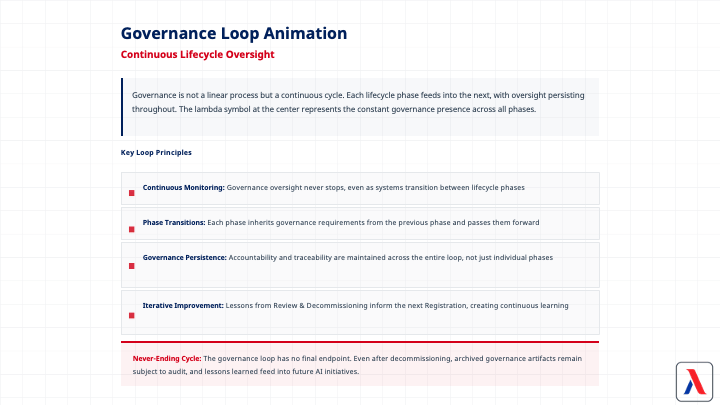Click the blue vertical bar beside intro paragraph
Image resolution: width=720 pixels, height=405 pixels.
coord(122,107)
